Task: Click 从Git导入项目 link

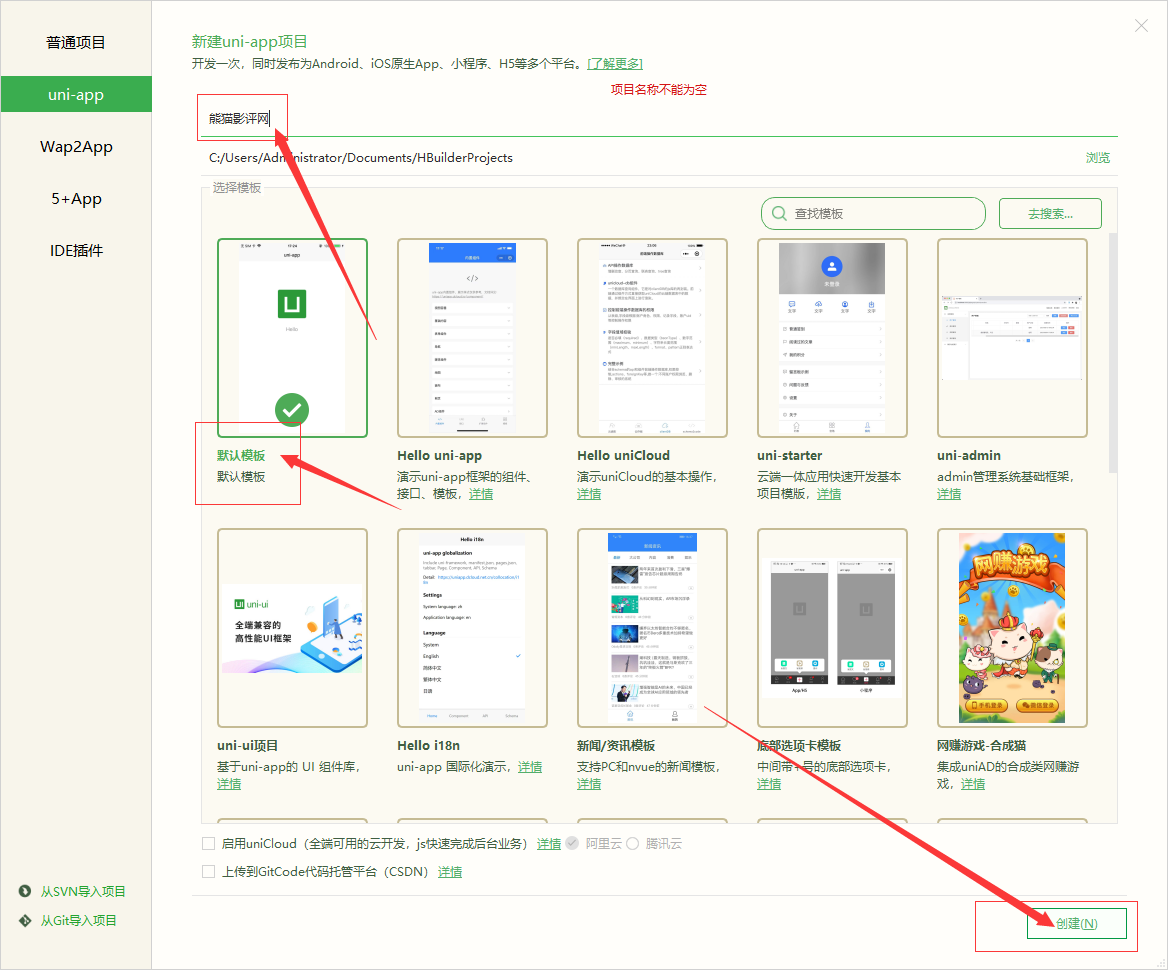Action: tap(78, 920)
